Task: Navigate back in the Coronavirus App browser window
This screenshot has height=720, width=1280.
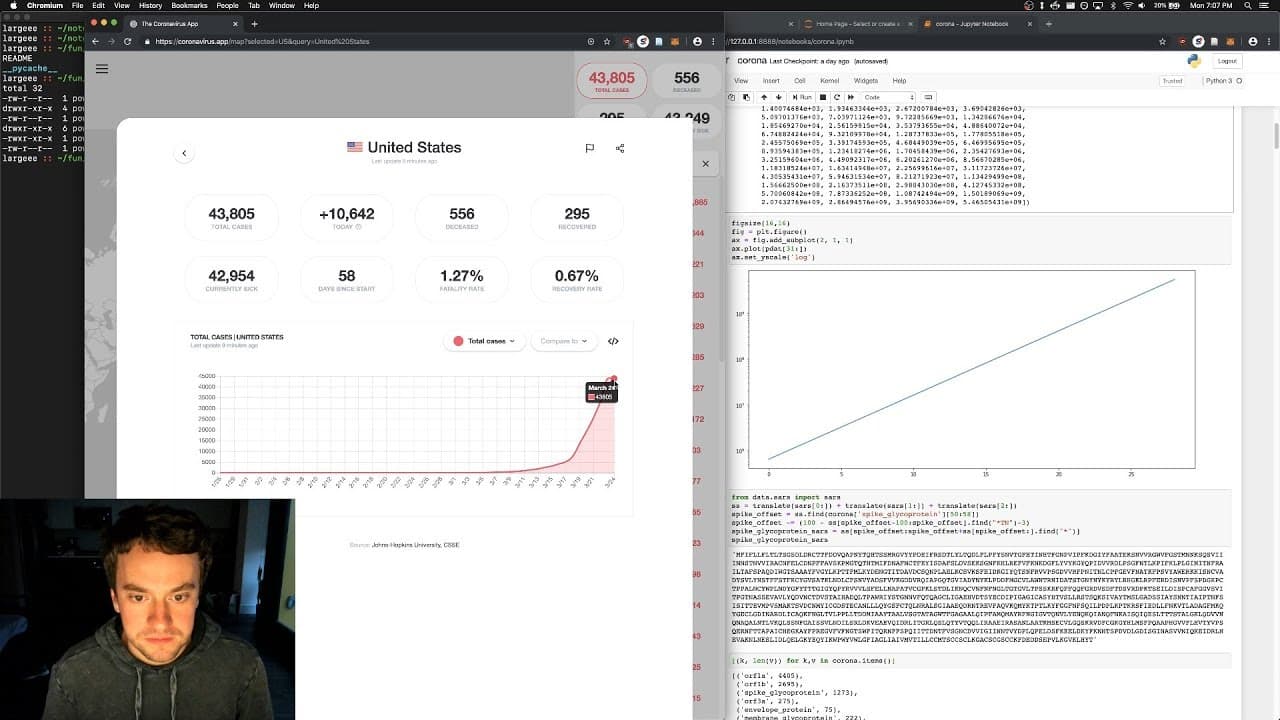Action: coord(95,41)
